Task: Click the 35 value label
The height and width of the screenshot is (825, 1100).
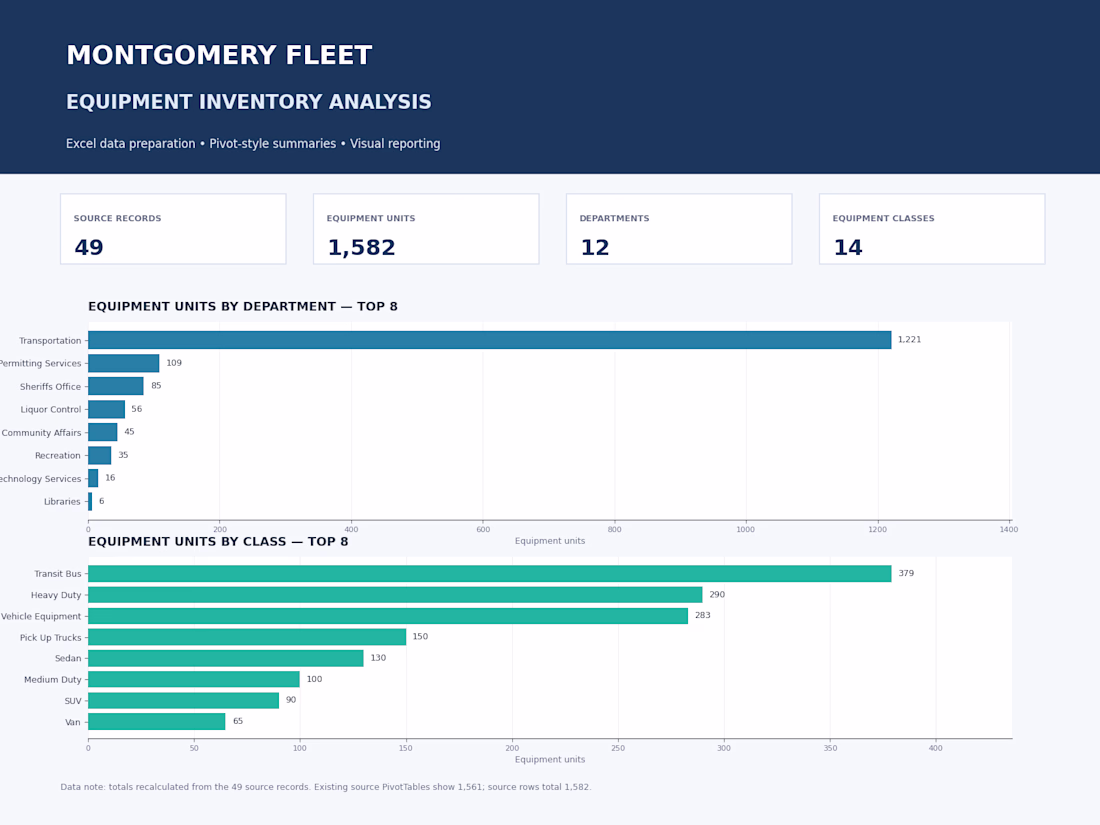Action: pos(123,455)
